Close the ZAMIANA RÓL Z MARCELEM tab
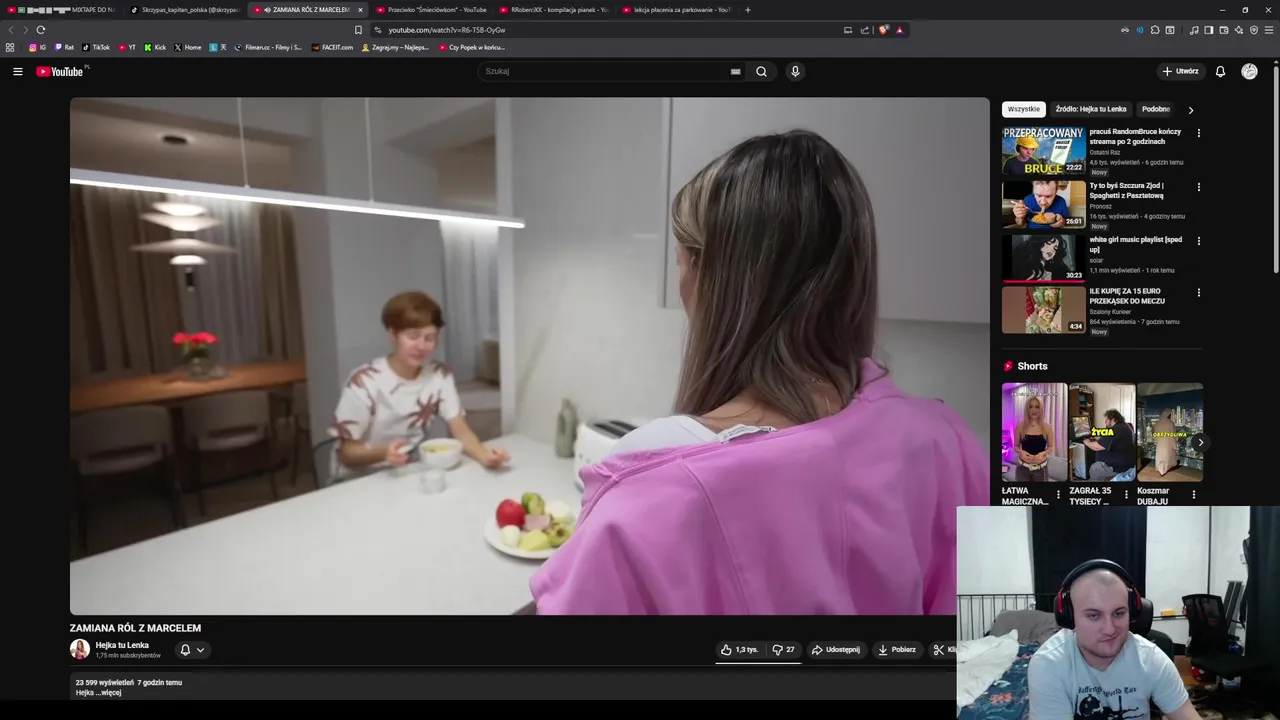 [360, 10]
